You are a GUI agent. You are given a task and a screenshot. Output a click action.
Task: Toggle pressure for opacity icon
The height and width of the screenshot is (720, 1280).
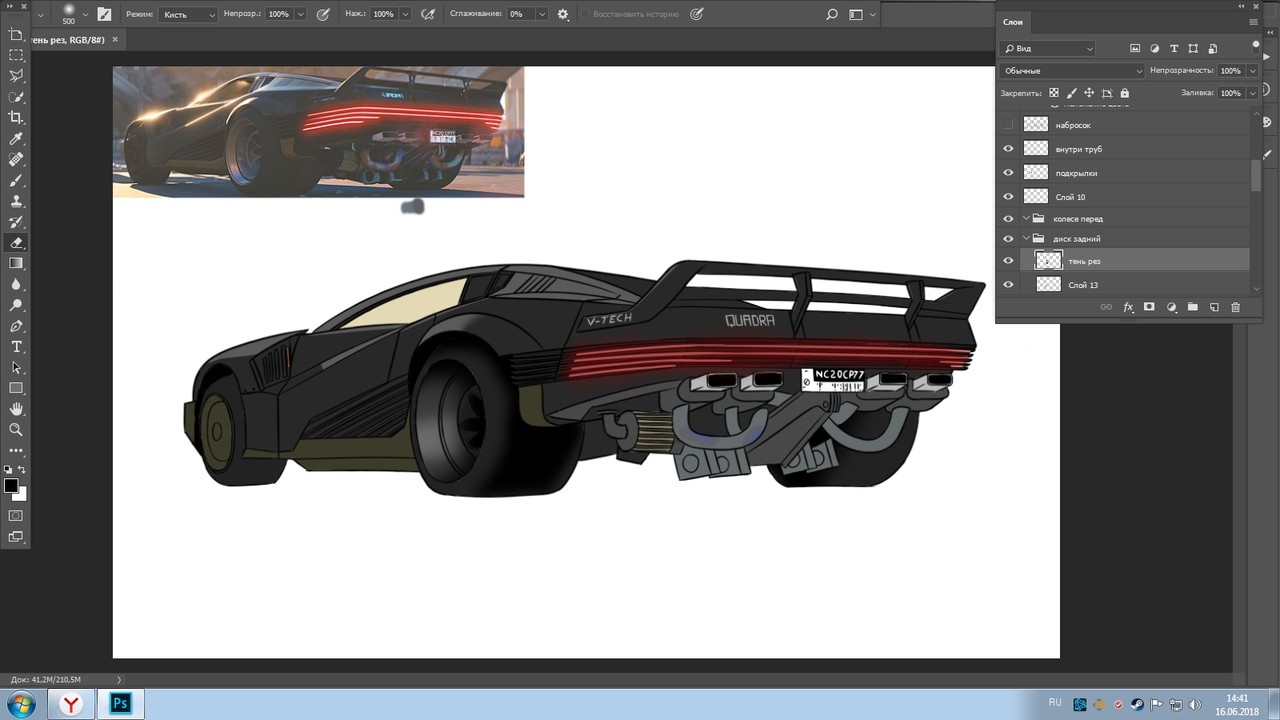coord(323,14)
